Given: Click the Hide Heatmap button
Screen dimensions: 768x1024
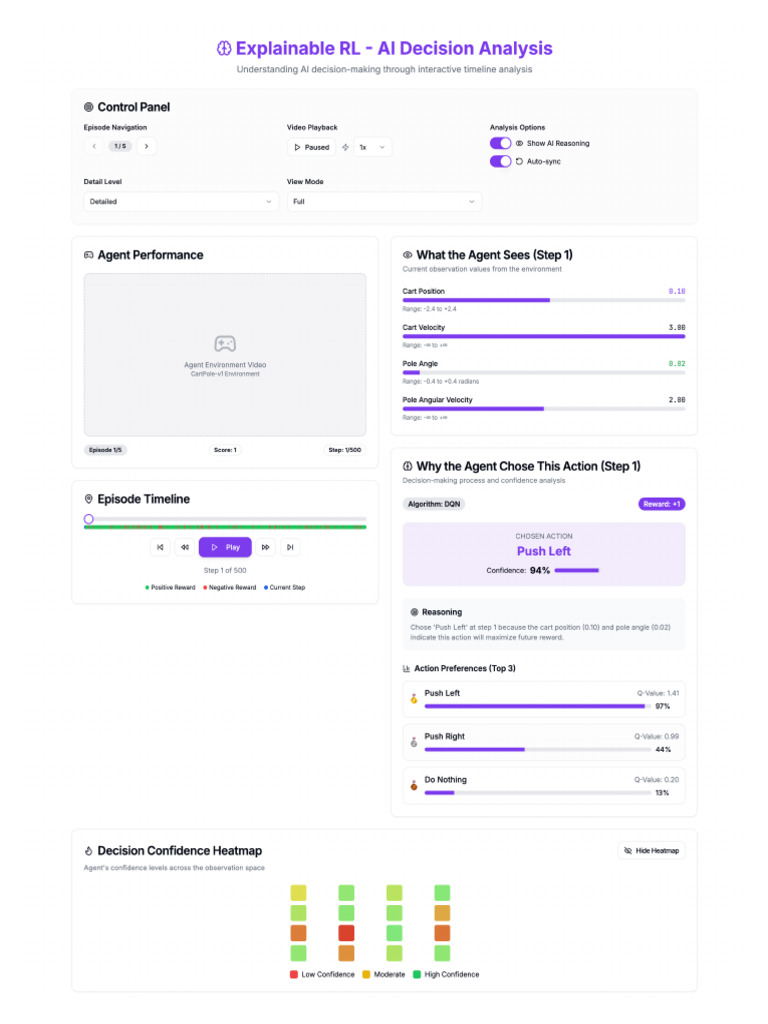Looking at the screenshot, I should [651, 851].
